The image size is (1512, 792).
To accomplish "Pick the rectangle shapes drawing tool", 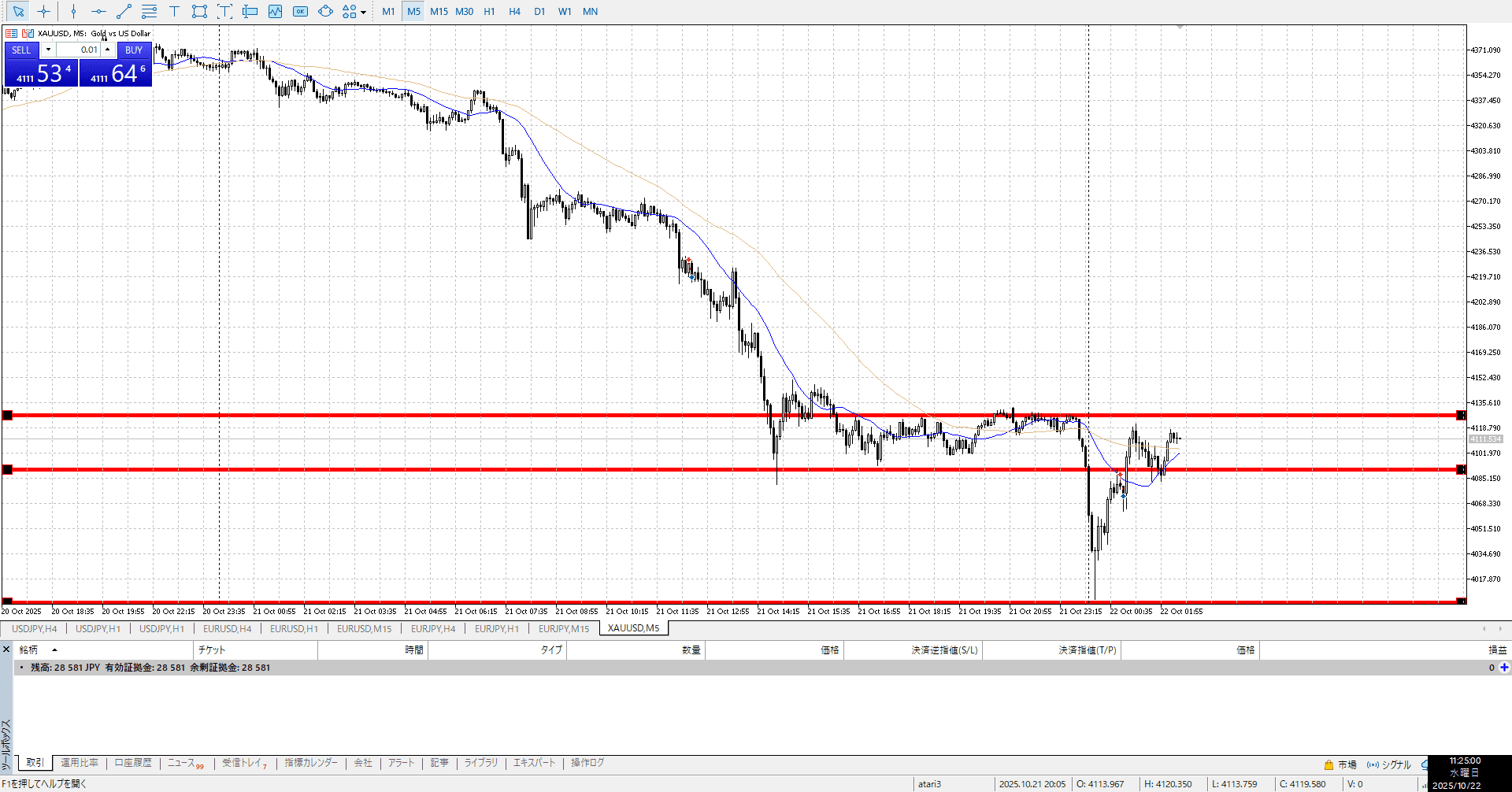I will tap(199, 11).
